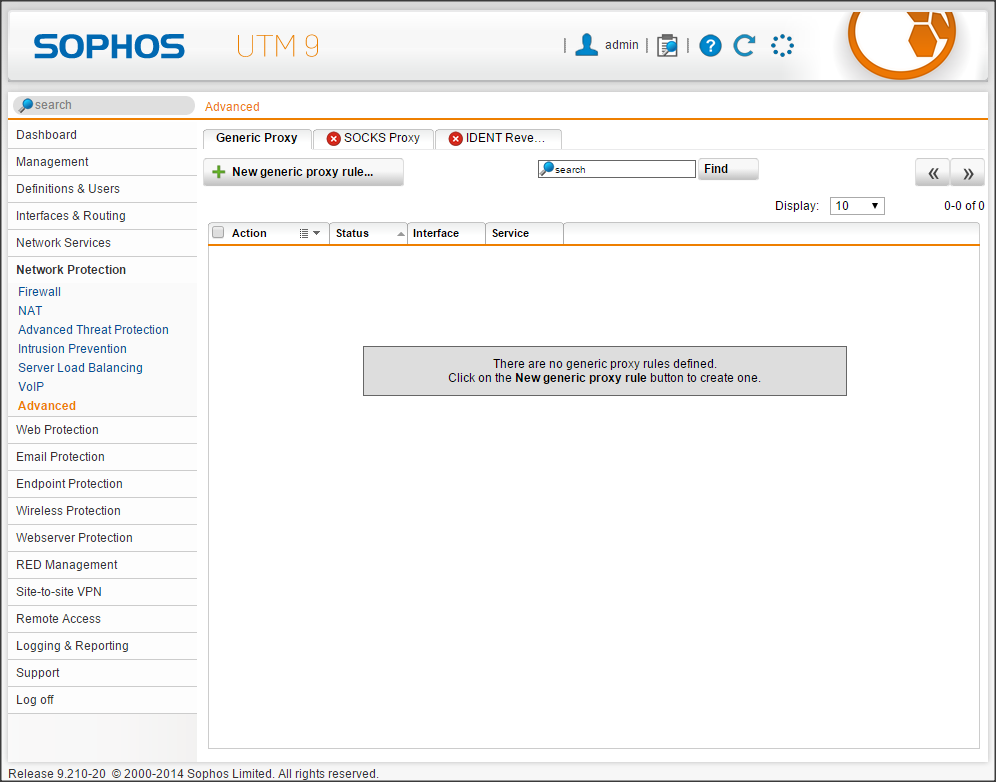Image resolution: width=996 pixels, height=782 pixels.
Task: Go to previous page of rules
Action: point(932,173)
